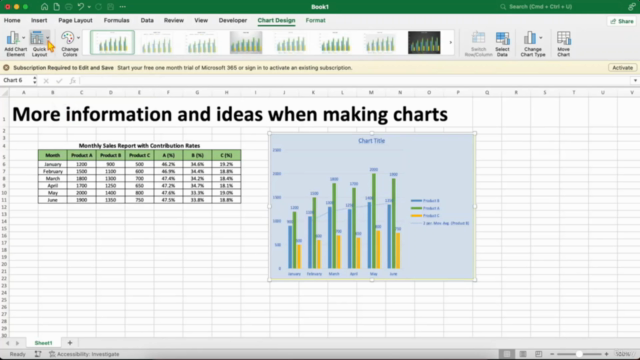Click the Home icon in title bar
640x360 pixels.
point(44,7)
